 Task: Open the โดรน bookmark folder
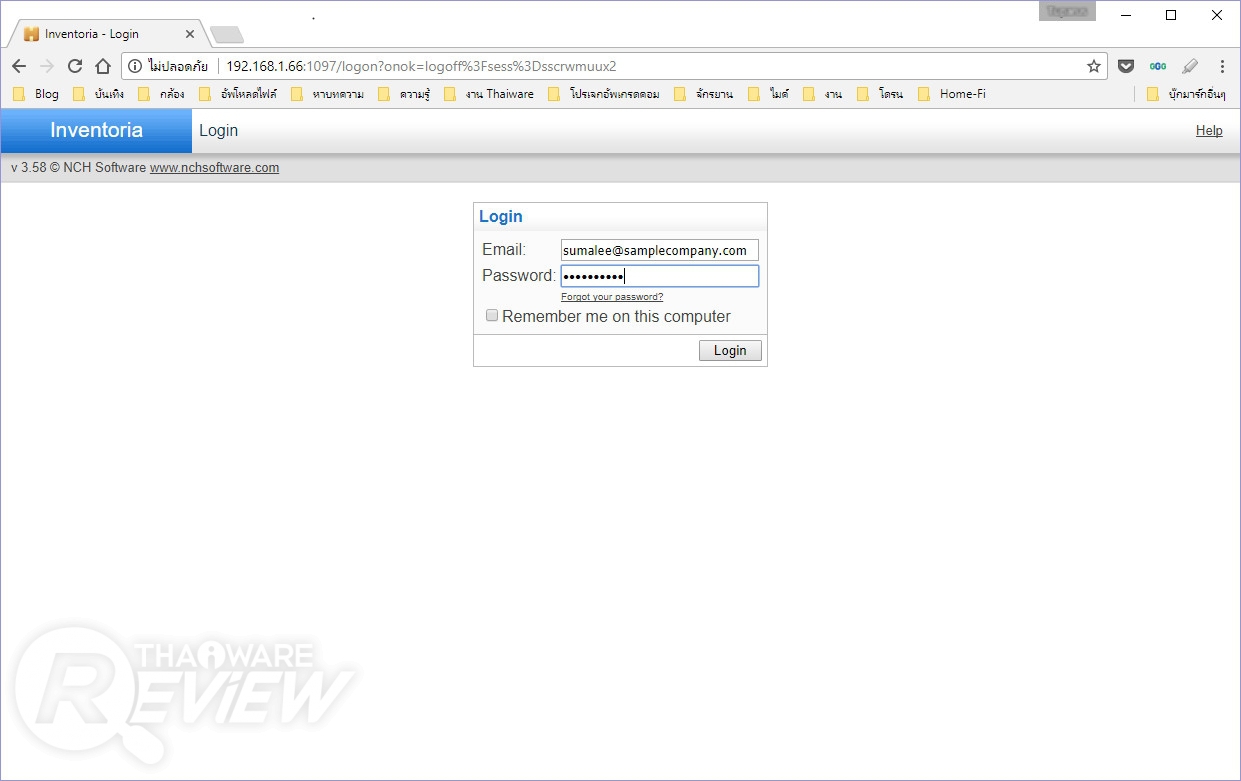880,94
